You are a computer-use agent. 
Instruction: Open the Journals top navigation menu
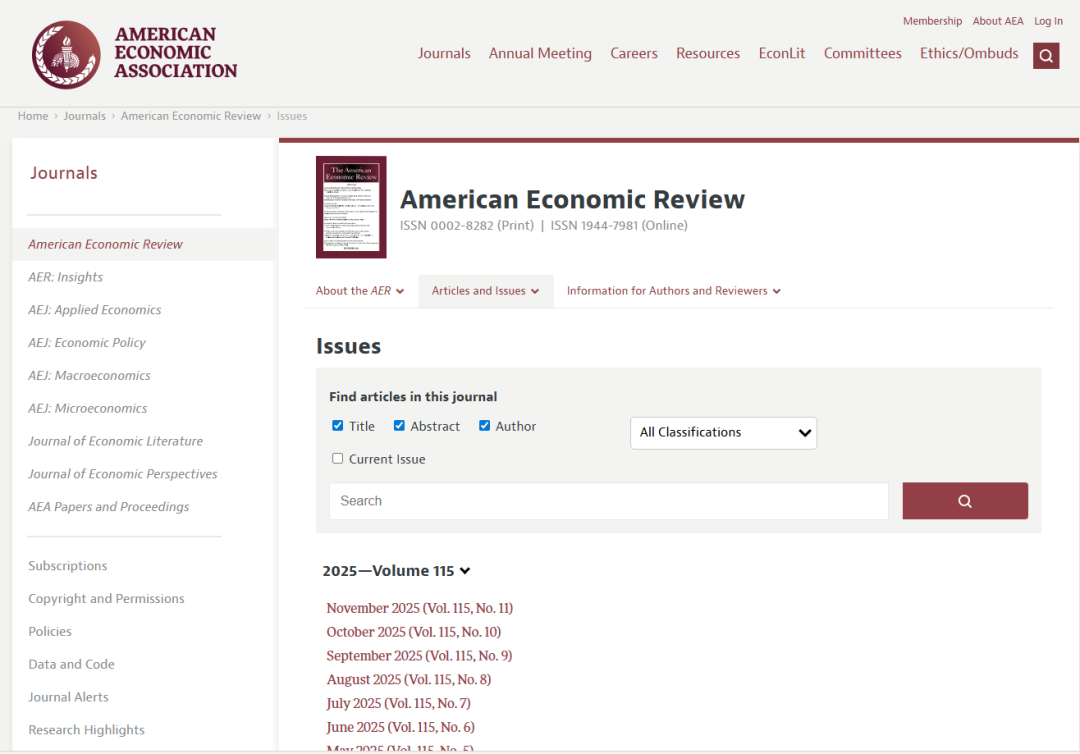pos(444,54)
